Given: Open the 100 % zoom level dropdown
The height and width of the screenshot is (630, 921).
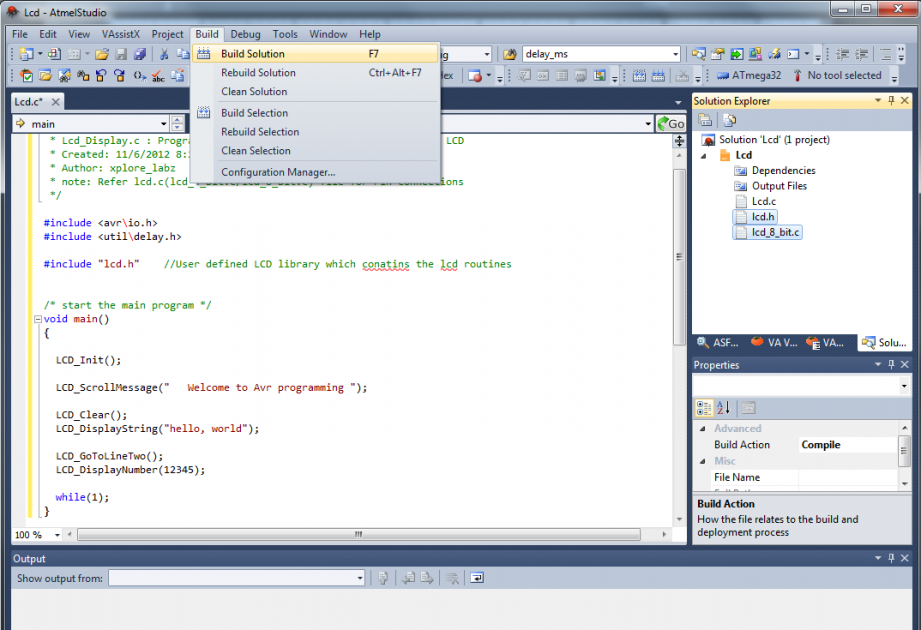Looking at the screenshot, I should [57, 535].
